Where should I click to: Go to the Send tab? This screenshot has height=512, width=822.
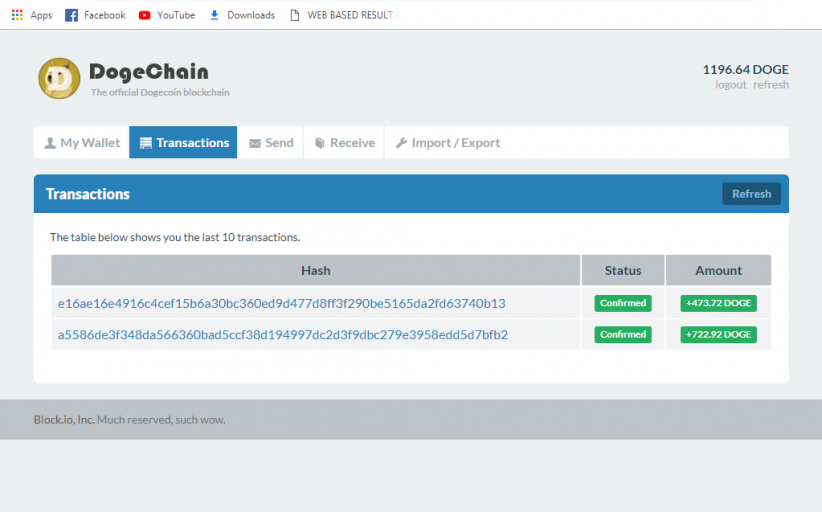pos(270,143)
